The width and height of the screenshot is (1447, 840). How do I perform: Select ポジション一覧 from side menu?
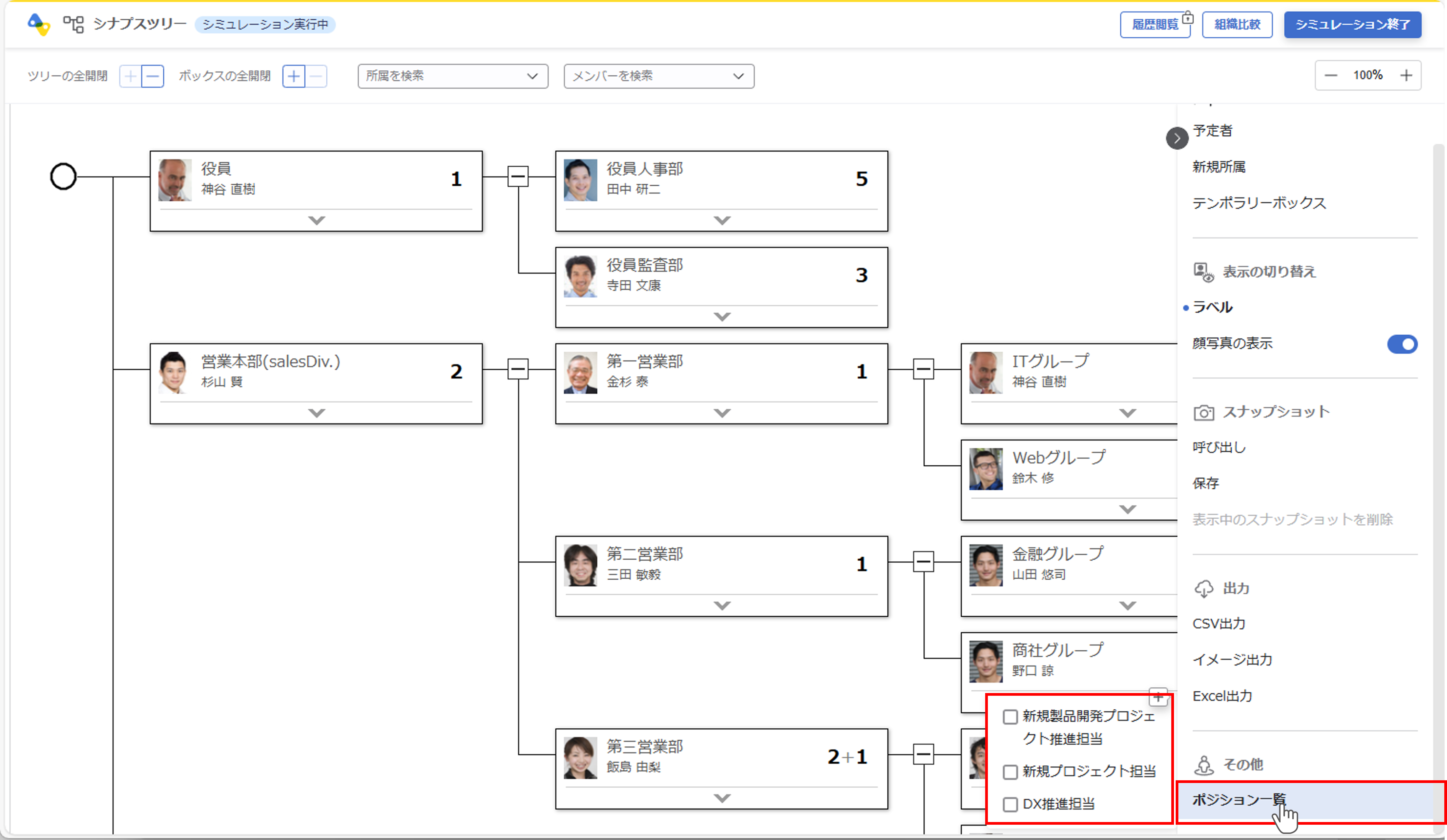(x=1238, y=799)
